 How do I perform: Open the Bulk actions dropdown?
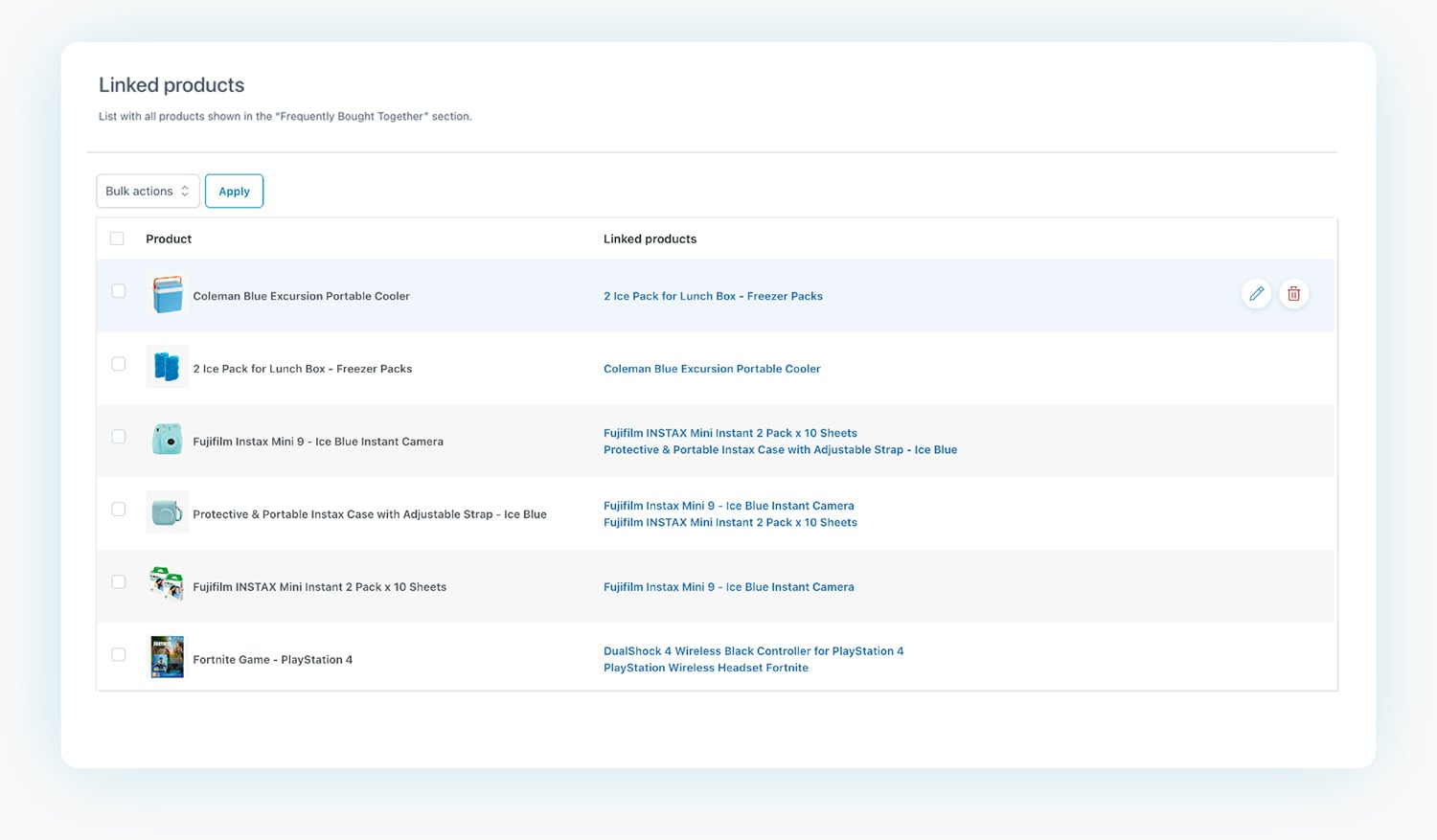pyautogui.click(x=147, y=191)
